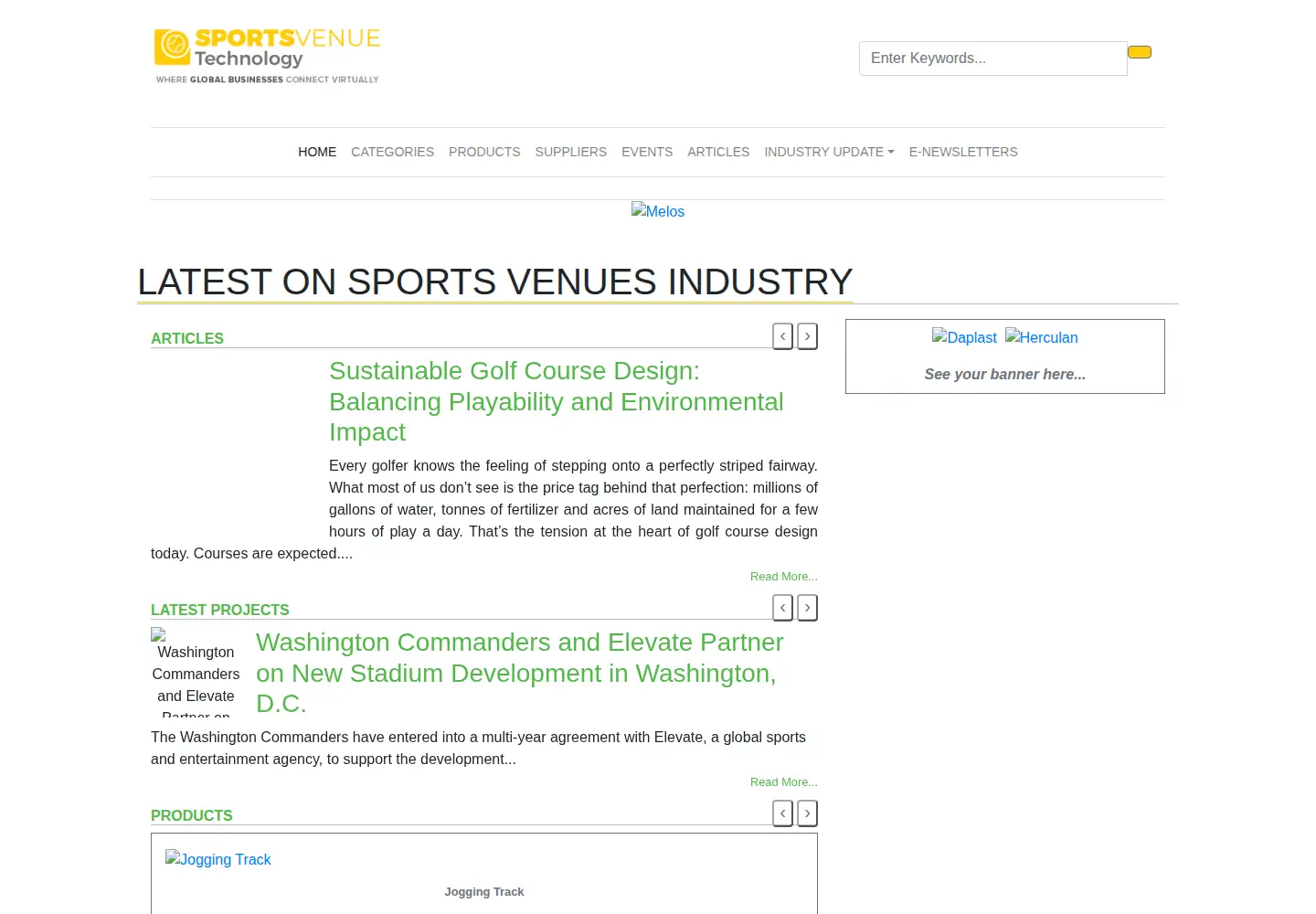Navigate to the EVENTS page
Viewport: 1316px width, 914px height.
pos(647,152)
